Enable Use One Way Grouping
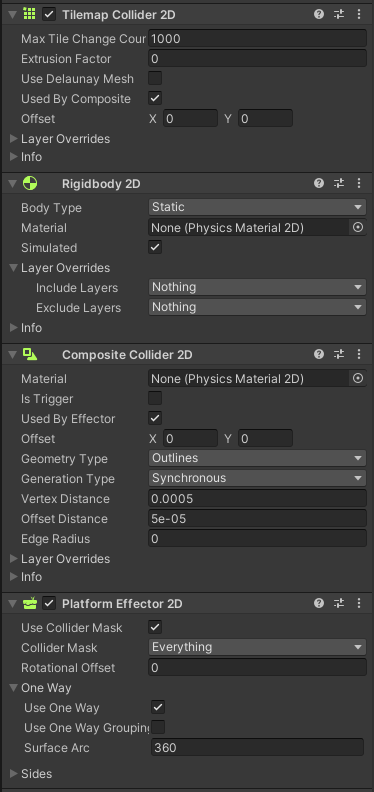The width and height of the screenshot is (374, 792). (x=158, y=727)
